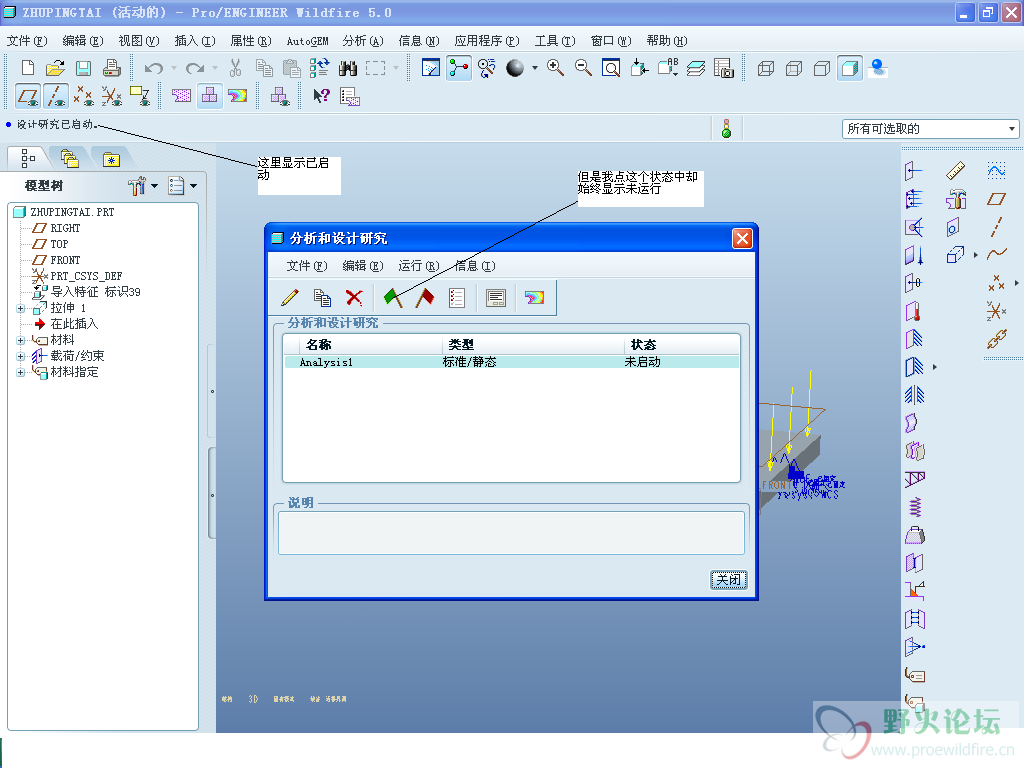This screenshot has width=1024, height=768.
Task: Click the spring icon on right toolbar
Action: [x=915, y=507]
